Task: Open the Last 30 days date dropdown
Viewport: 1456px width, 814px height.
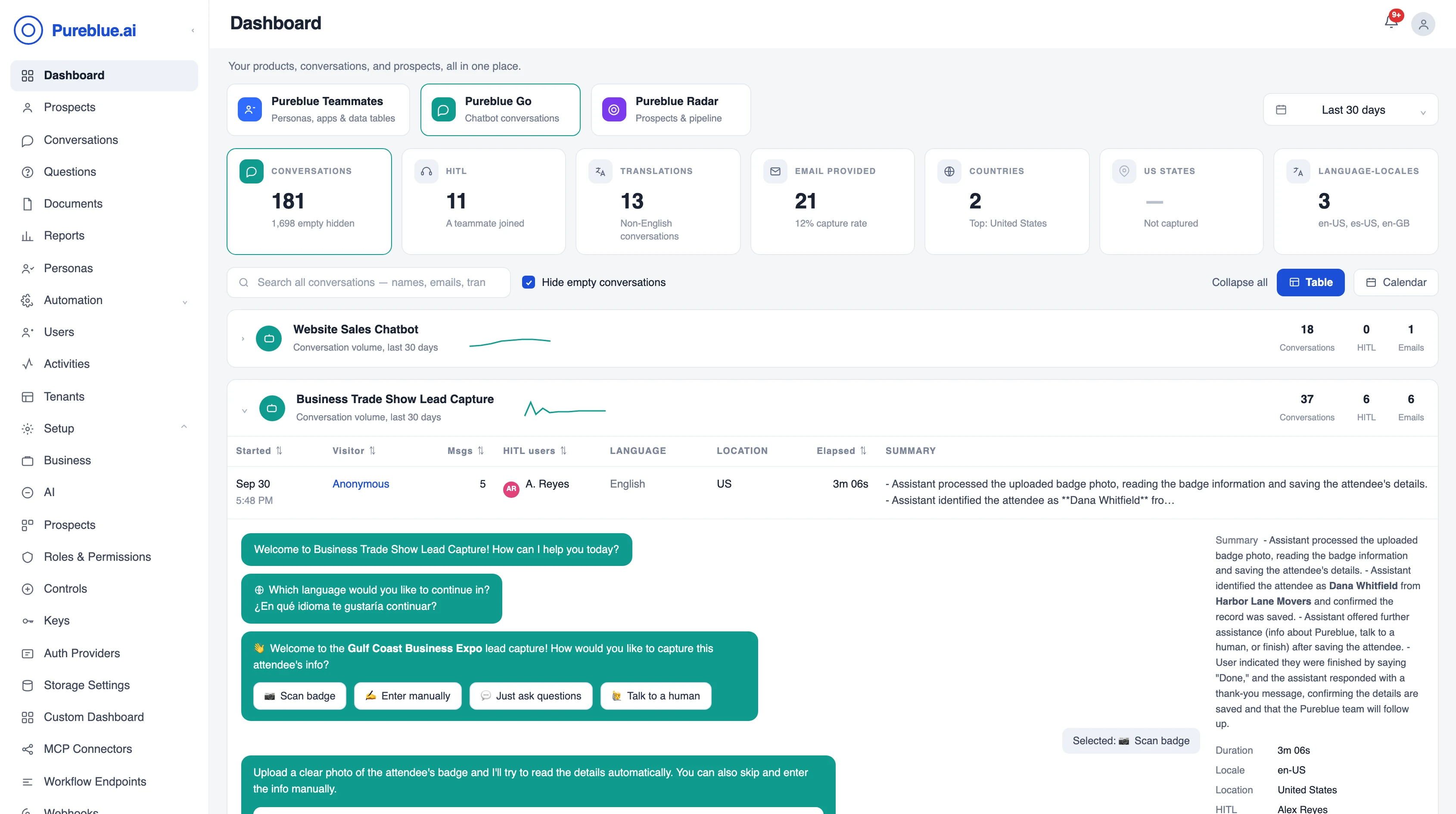Action: (x=1350, y=110)
